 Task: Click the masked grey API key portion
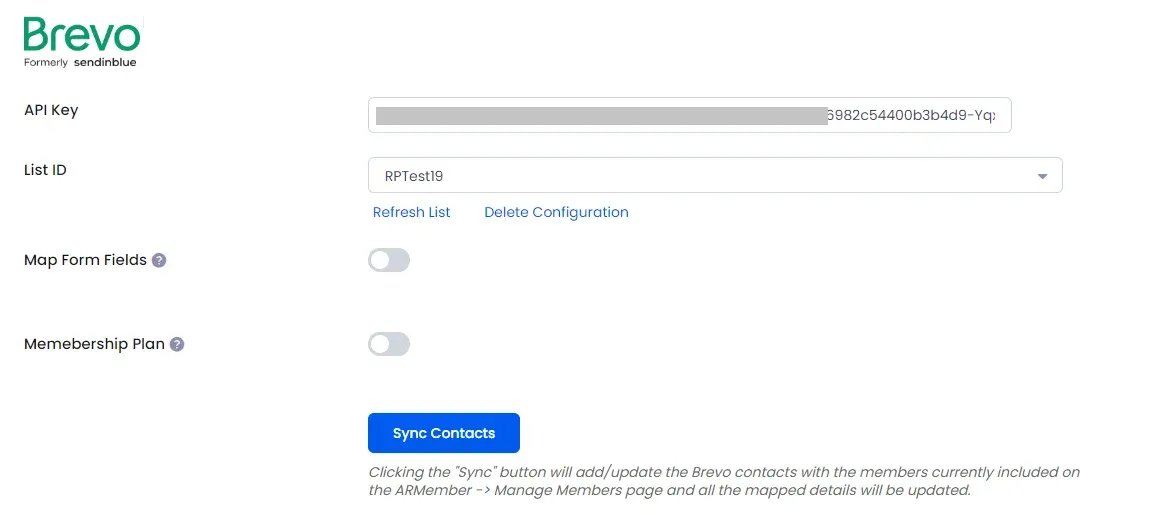click(x=601, y=116)
